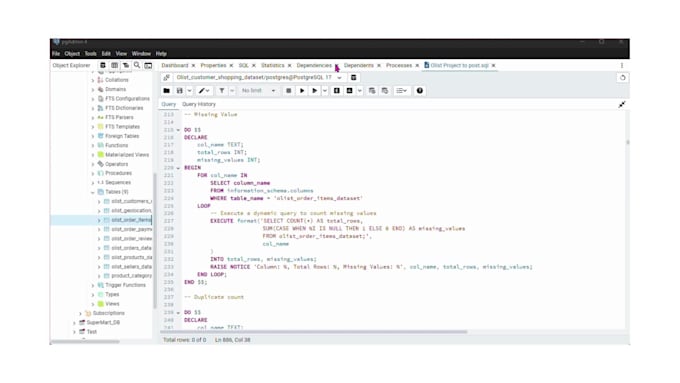The image size is (680, 383).
Task: Select the Sequences tree item
Action: (x=118, y=183)
